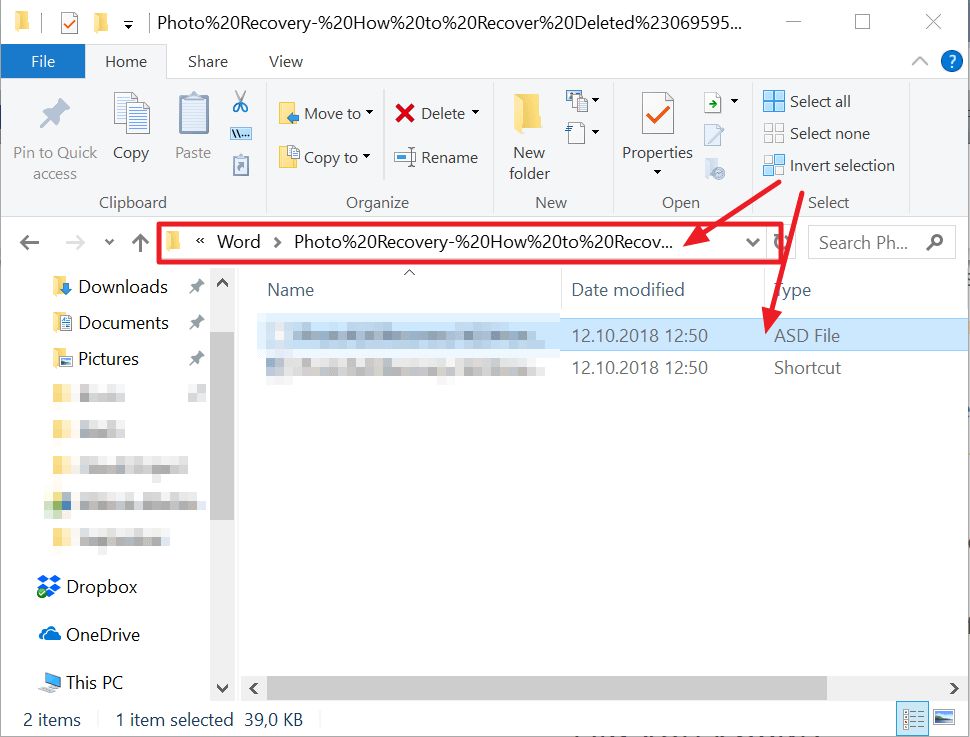
Task: Switch to the View ribbon tab
Action: pyautogui.click(x=285, y=61)
